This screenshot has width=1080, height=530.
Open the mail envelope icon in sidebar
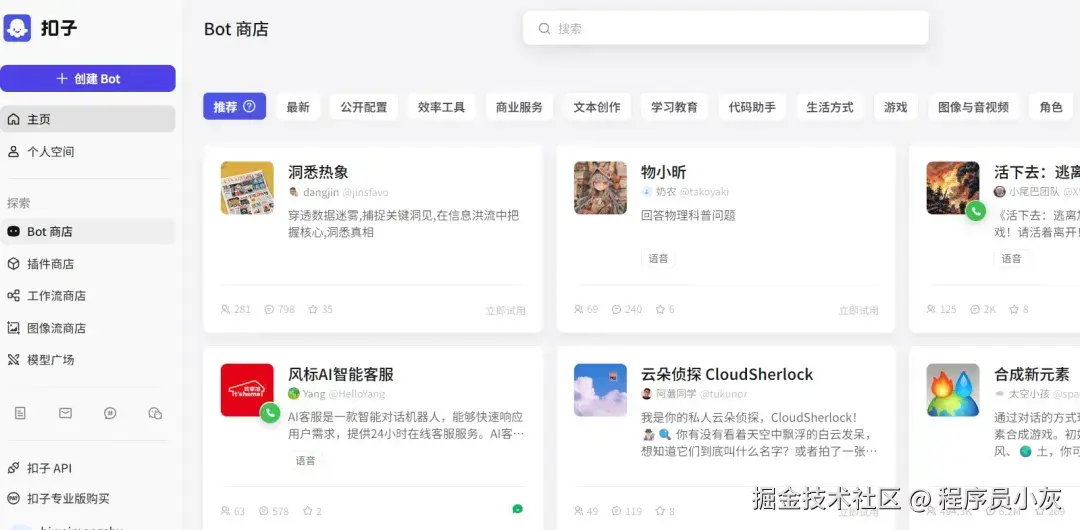pyautogui.click(x=65, y=413)
